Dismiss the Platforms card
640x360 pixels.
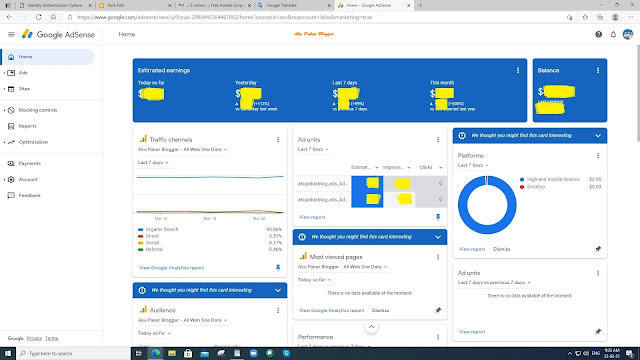[501, 249]
